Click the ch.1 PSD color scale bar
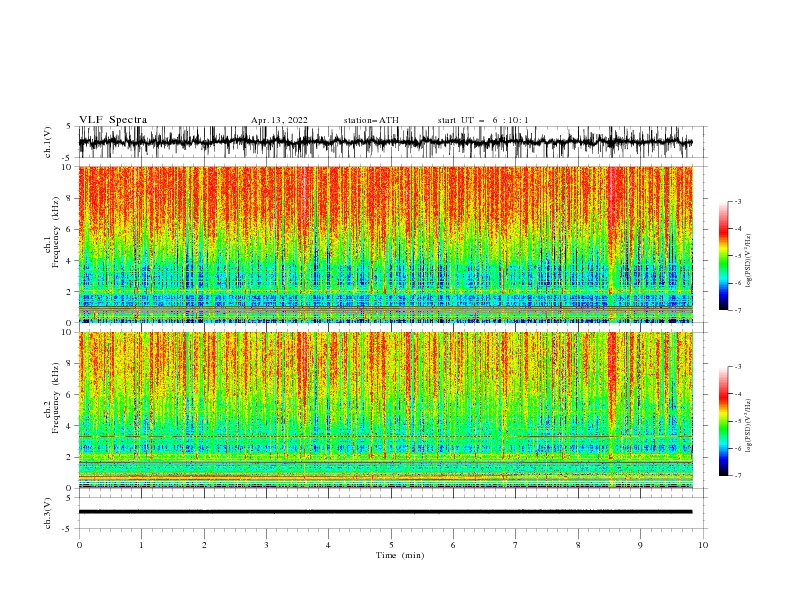 (x=723, y=256)
